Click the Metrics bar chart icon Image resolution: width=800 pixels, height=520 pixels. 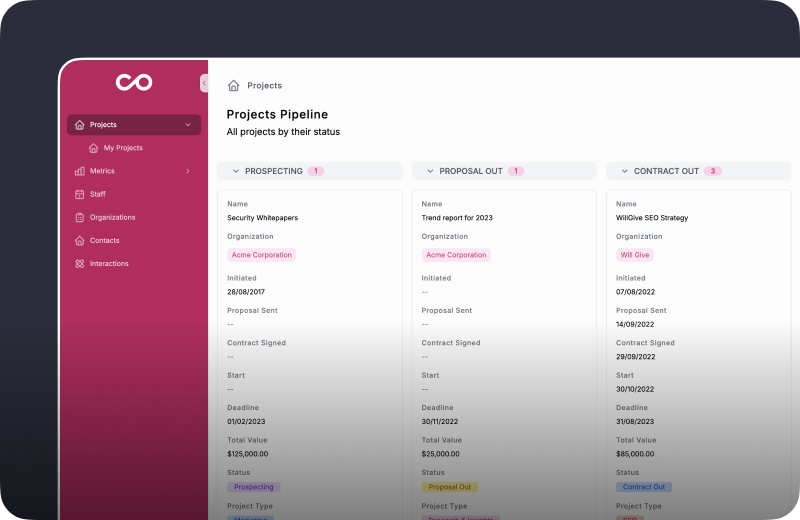coord(80,171)
